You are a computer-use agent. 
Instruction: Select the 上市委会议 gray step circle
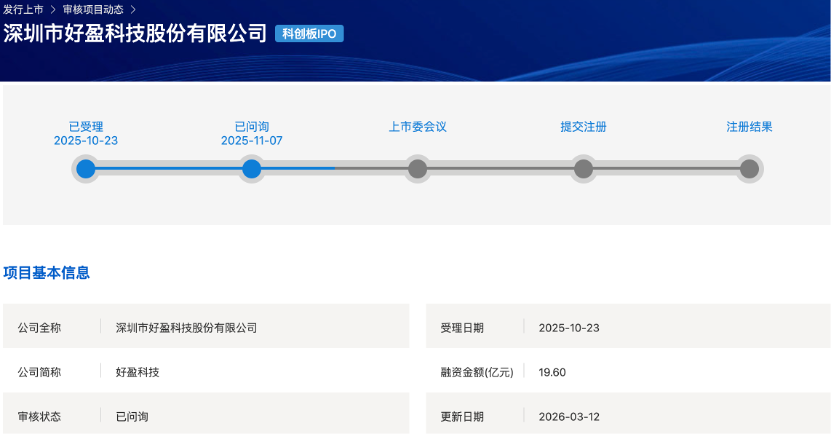coord(418,169)
